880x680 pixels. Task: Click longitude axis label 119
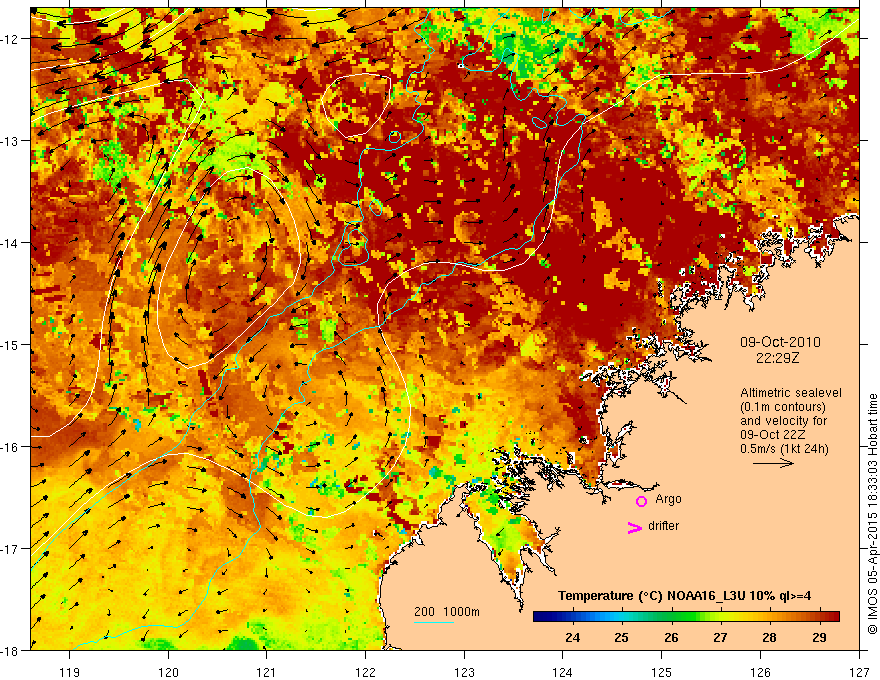click(70, 672)
